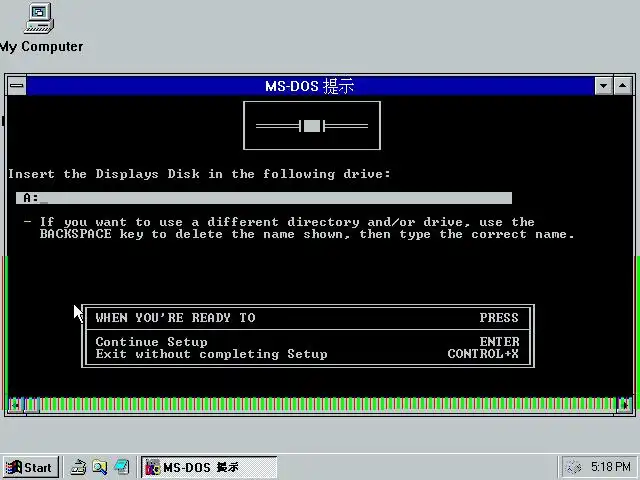Open the Start menu
This screenshot has width=640, height=480.
coord(31,467)
